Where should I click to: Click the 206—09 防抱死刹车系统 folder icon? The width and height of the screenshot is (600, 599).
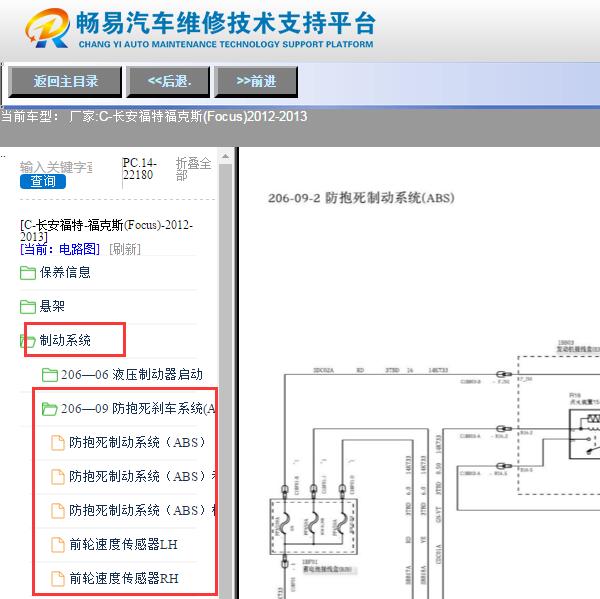(50, 409)
